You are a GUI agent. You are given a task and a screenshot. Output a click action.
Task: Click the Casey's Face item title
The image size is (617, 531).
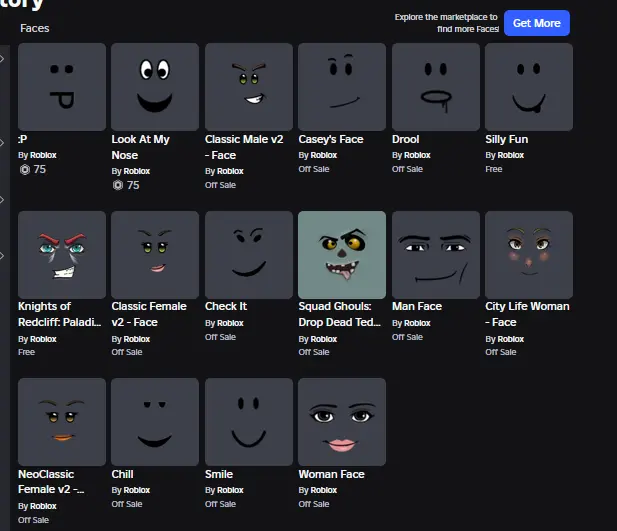[331, 139]
